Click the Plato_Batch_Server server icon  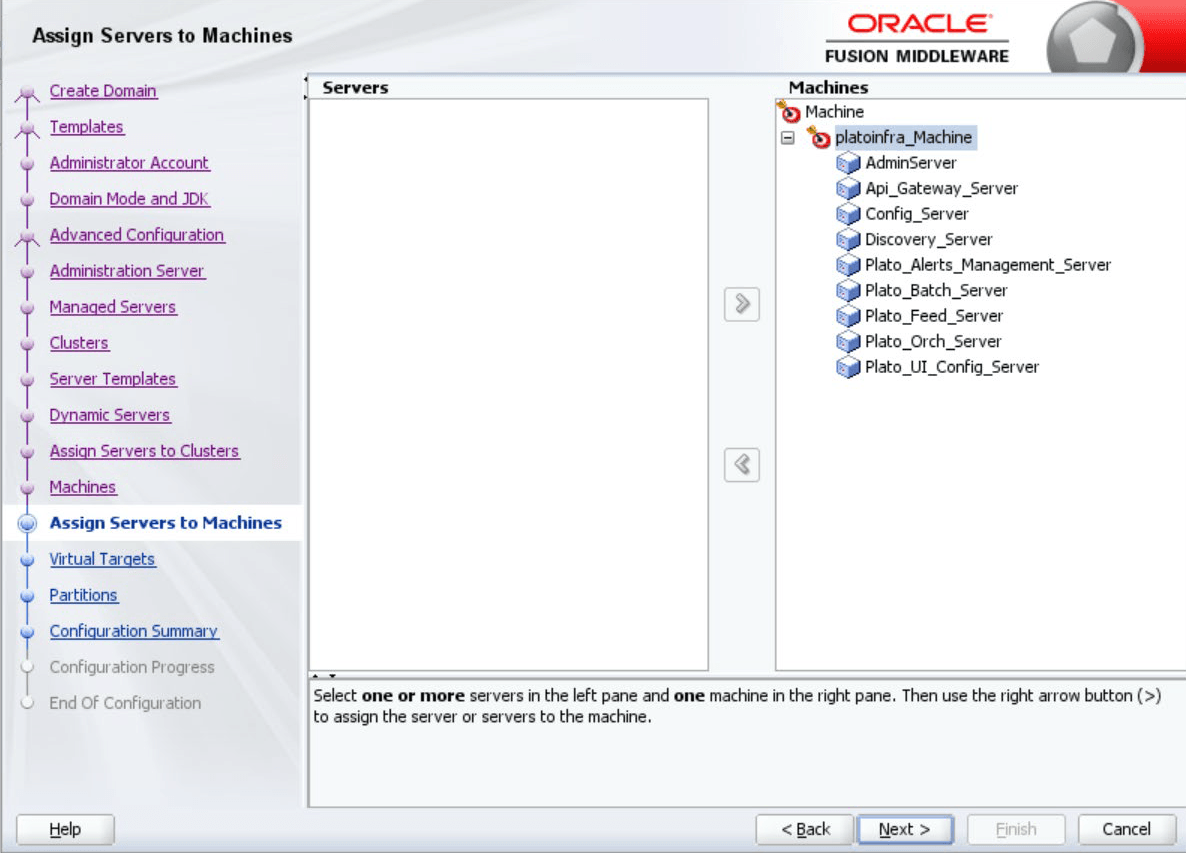[848, 290]
